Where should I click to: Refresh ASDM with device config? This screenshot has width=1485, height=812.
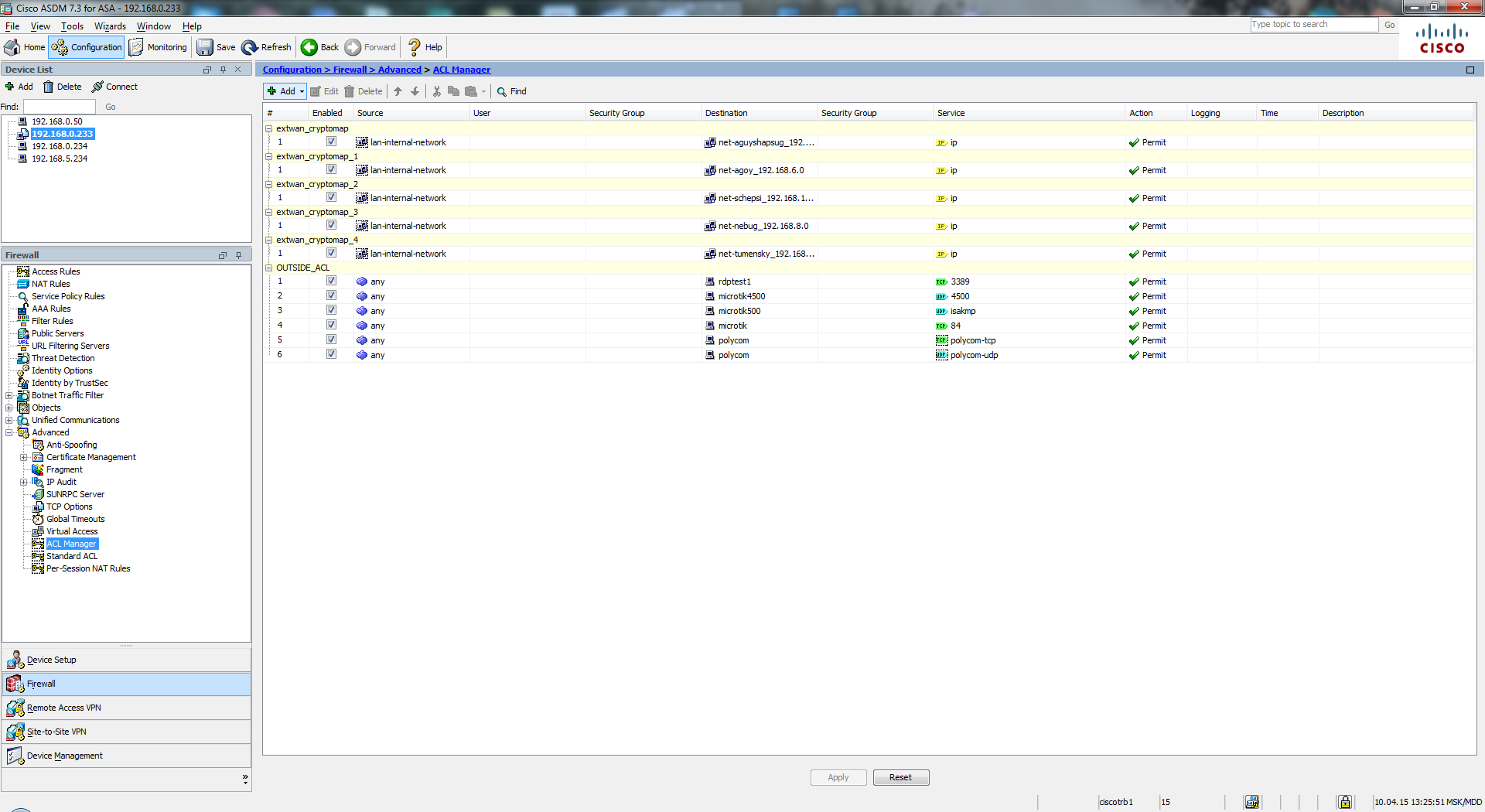(266, 47)
